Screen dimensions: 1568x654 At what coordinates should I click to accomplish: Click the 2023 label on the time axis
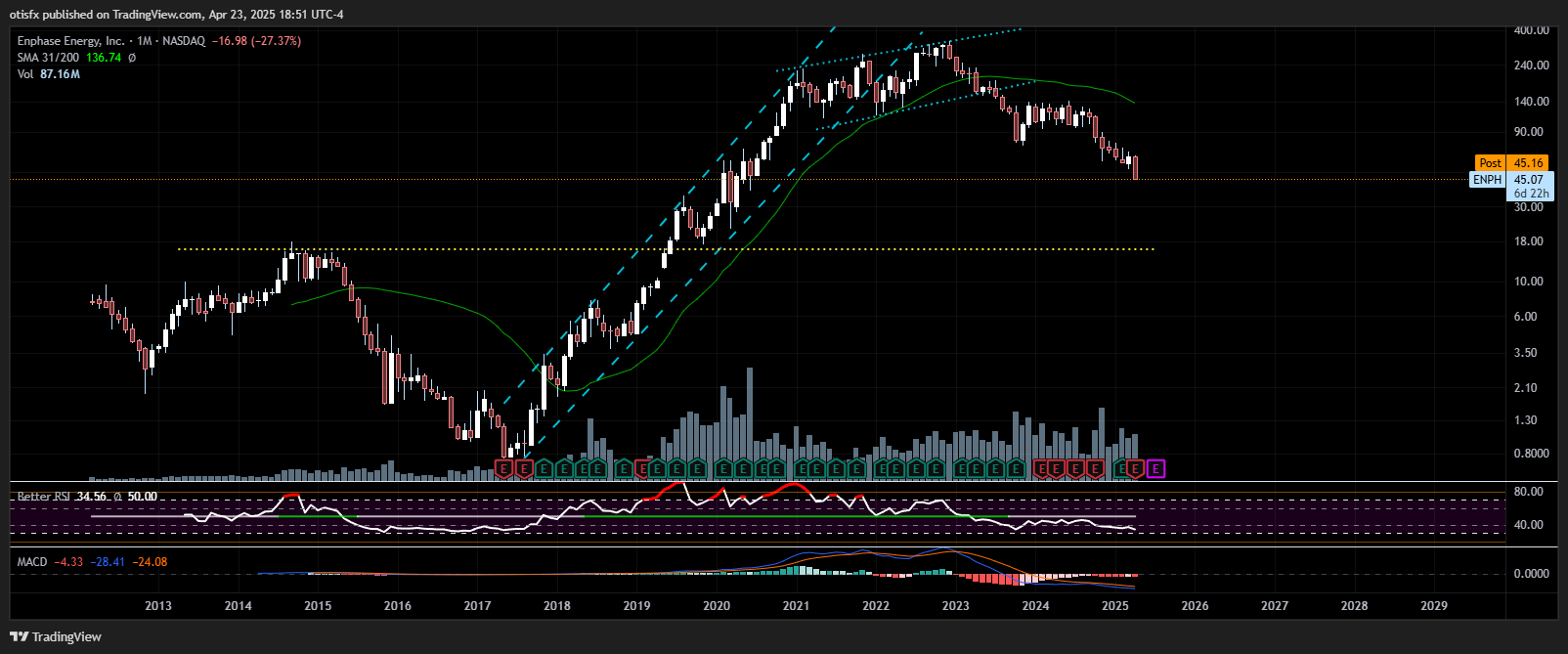click(x=956, y=606)
